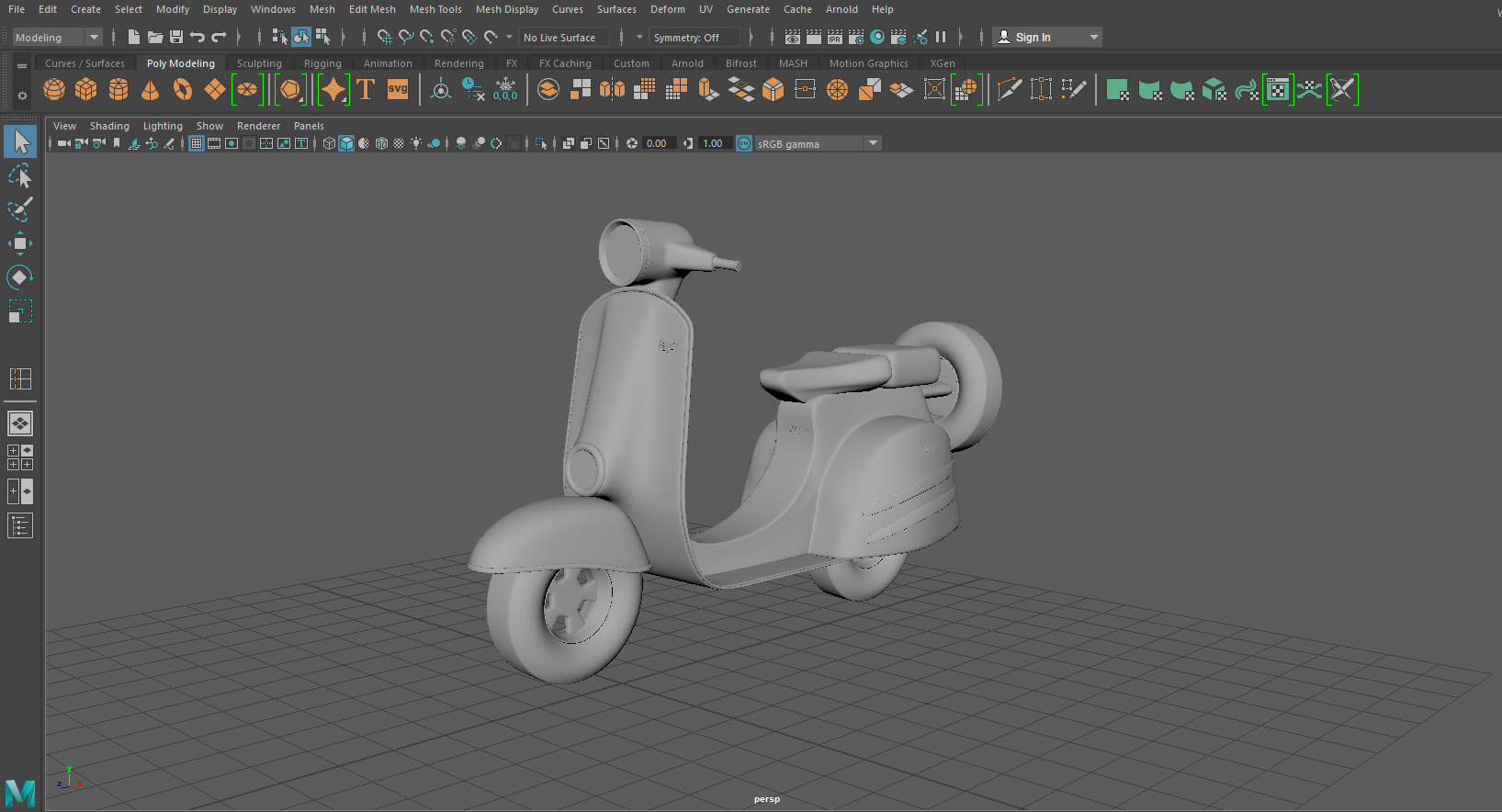Create a polygon disc from the shelf

pos(247,89)
